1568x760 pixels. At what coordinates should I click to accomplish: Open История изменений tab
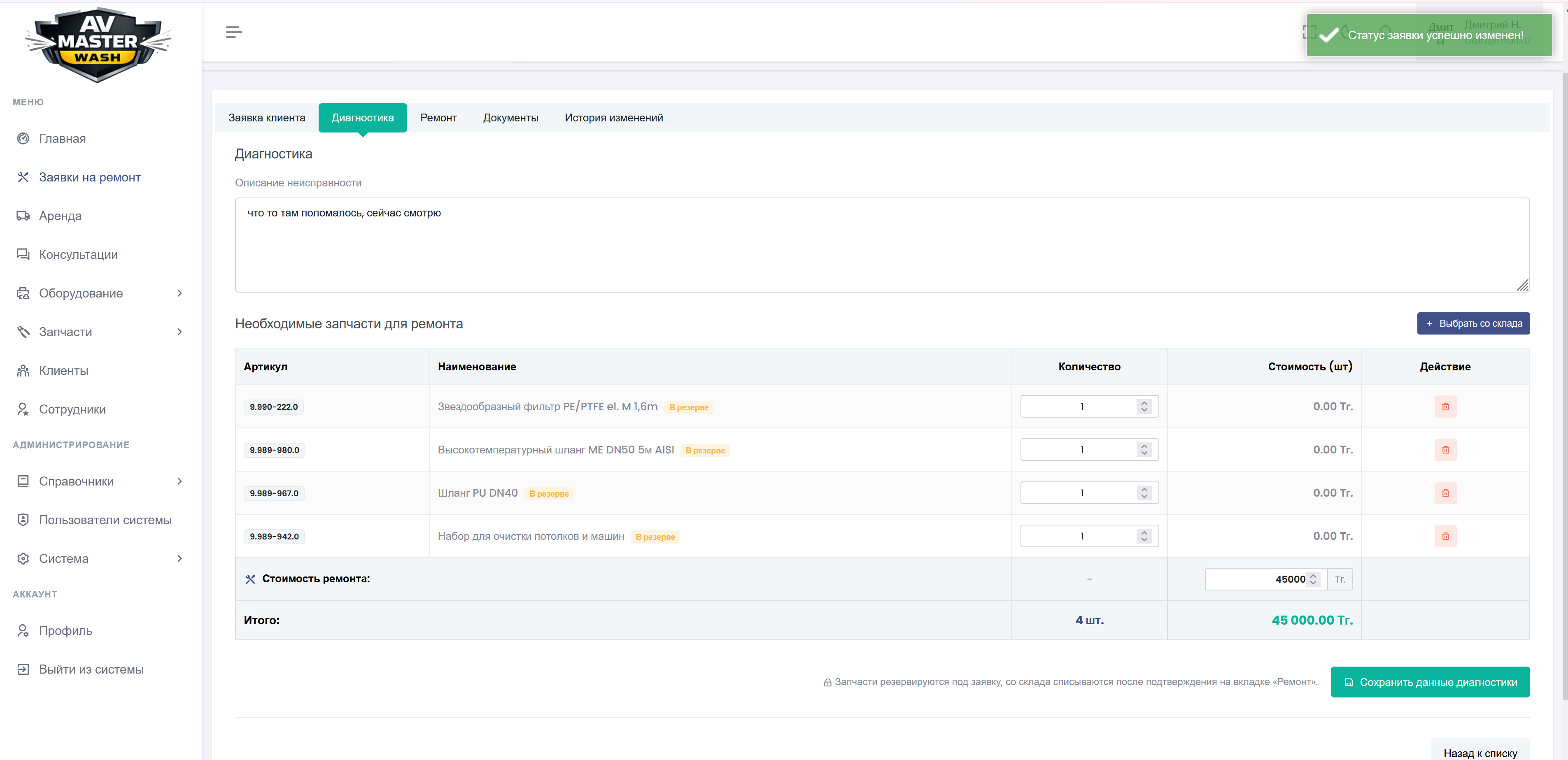(x=613, y=118)
